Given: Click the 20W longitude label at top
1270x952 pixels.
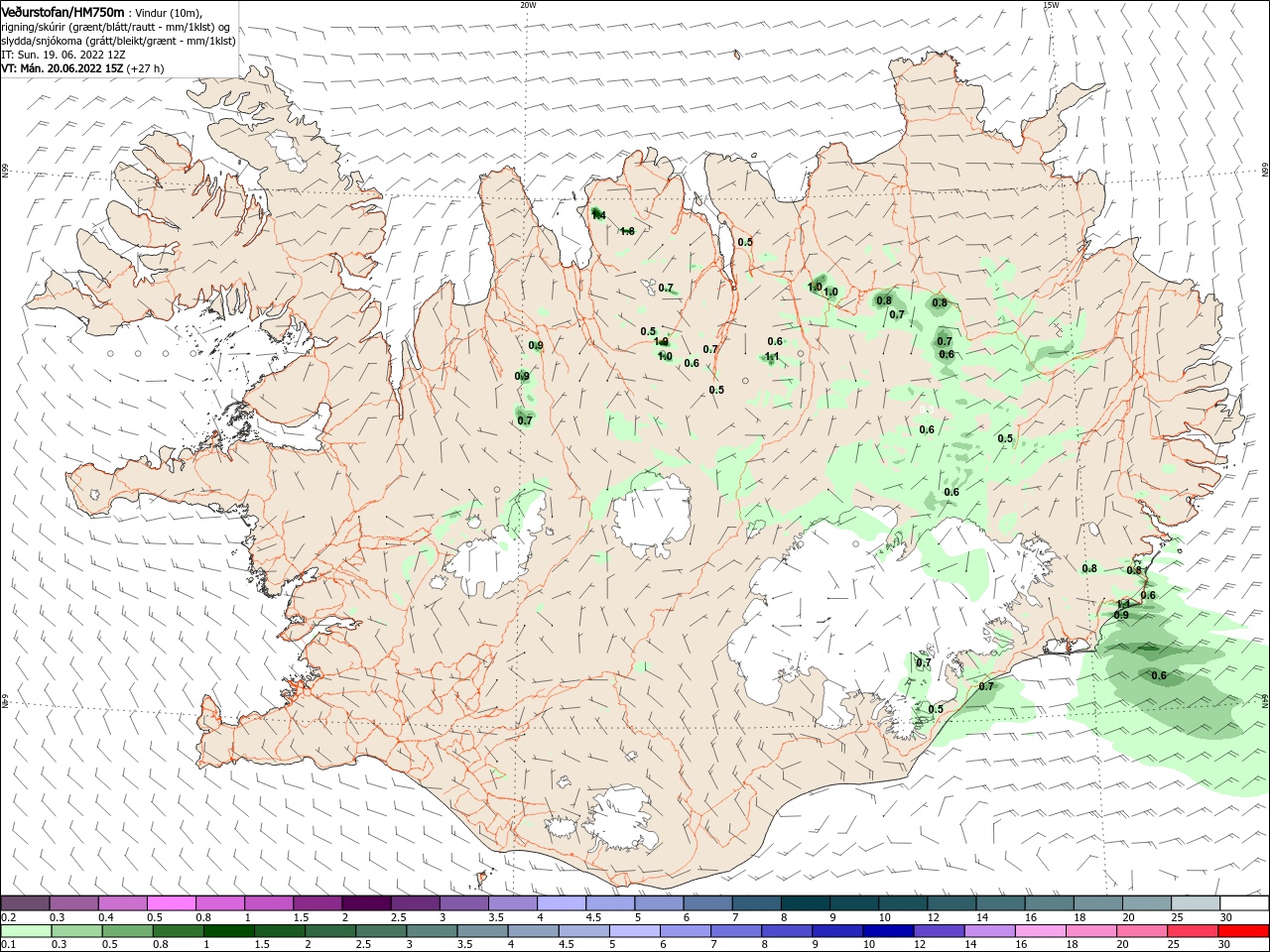Looking at the screenshot, I should coord(528,5).
